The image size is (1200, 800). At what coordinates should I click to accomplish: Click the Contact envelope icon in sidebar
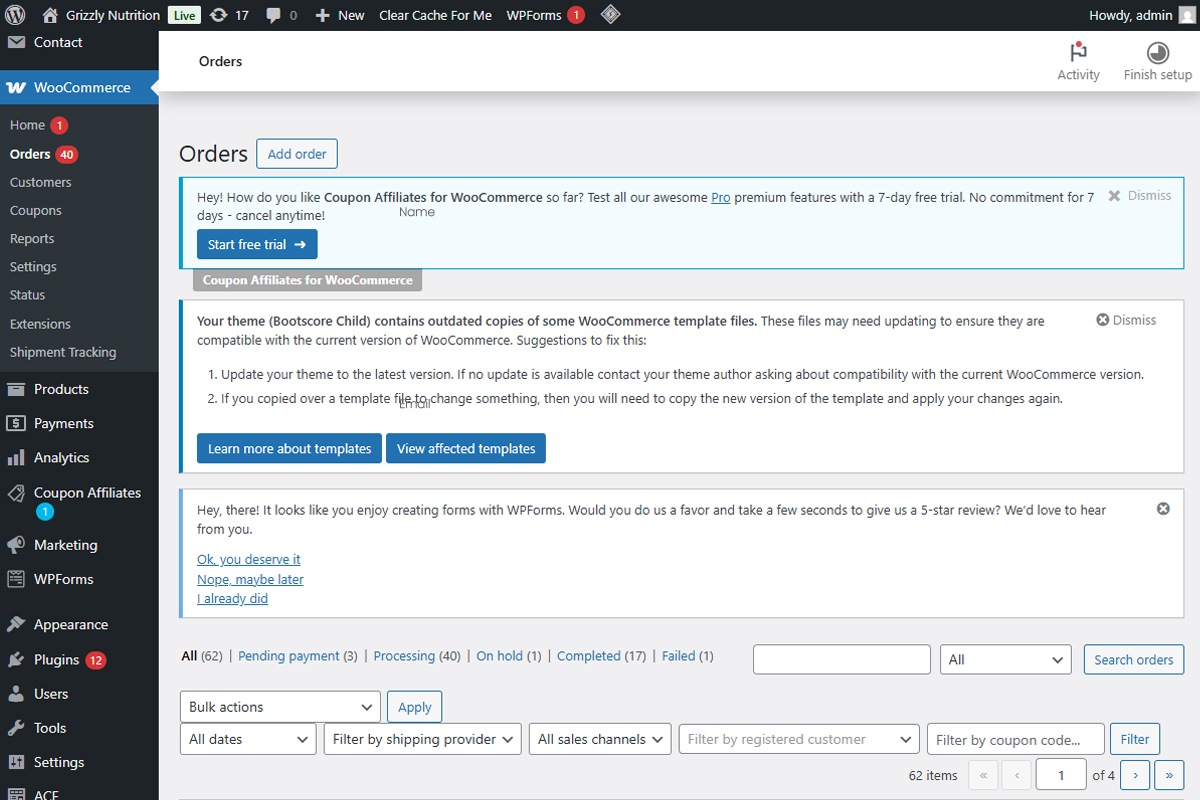pyautogui.click(x=16, y=42)
